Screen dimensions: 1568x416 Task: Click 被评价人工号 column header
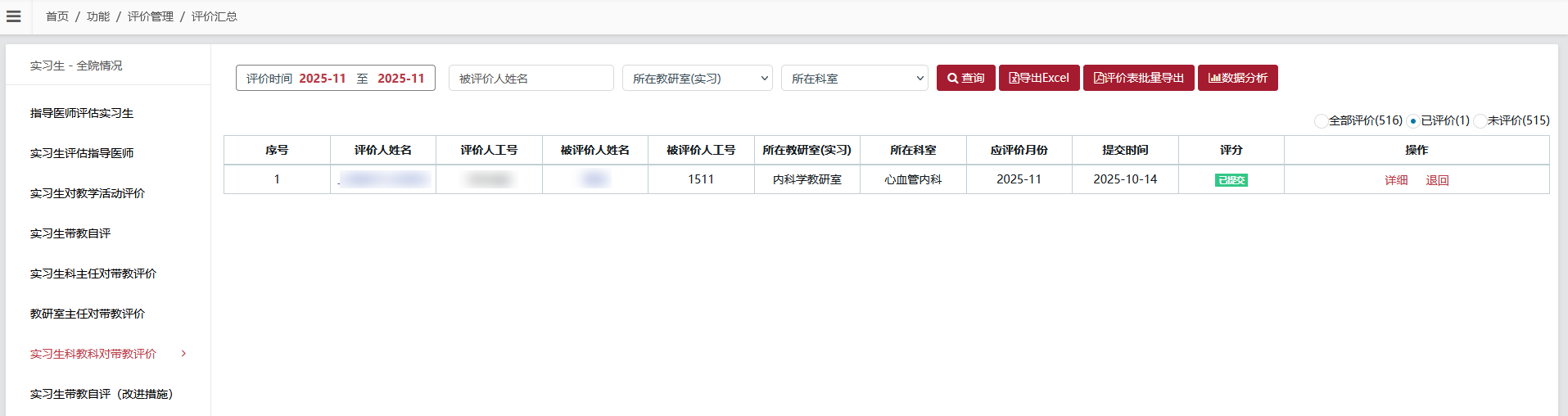[x=701, y=150]
